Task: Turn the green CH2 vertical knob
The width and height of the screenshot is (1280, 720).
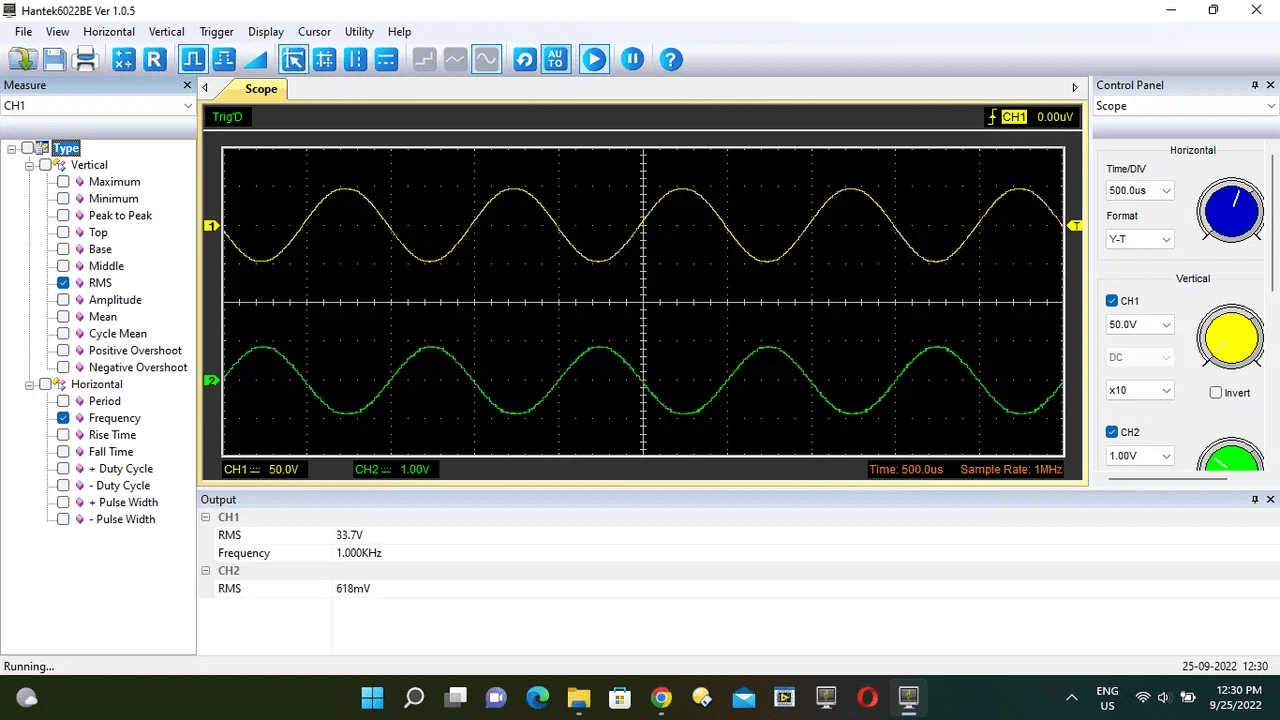Action: pyautogui.click(x=1230, y=455)
